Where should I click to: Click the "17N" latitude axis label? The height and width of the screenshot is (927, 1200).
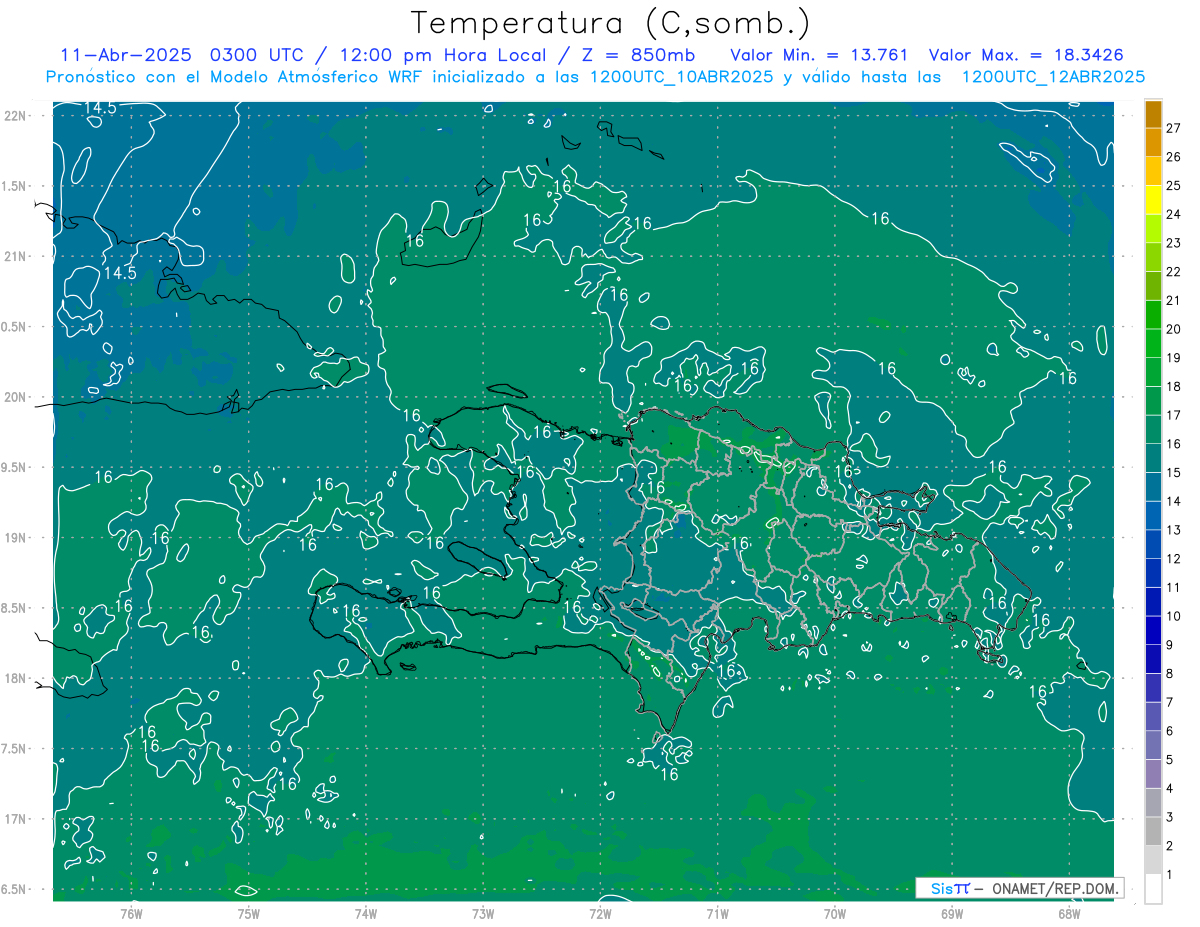point(17,819)
